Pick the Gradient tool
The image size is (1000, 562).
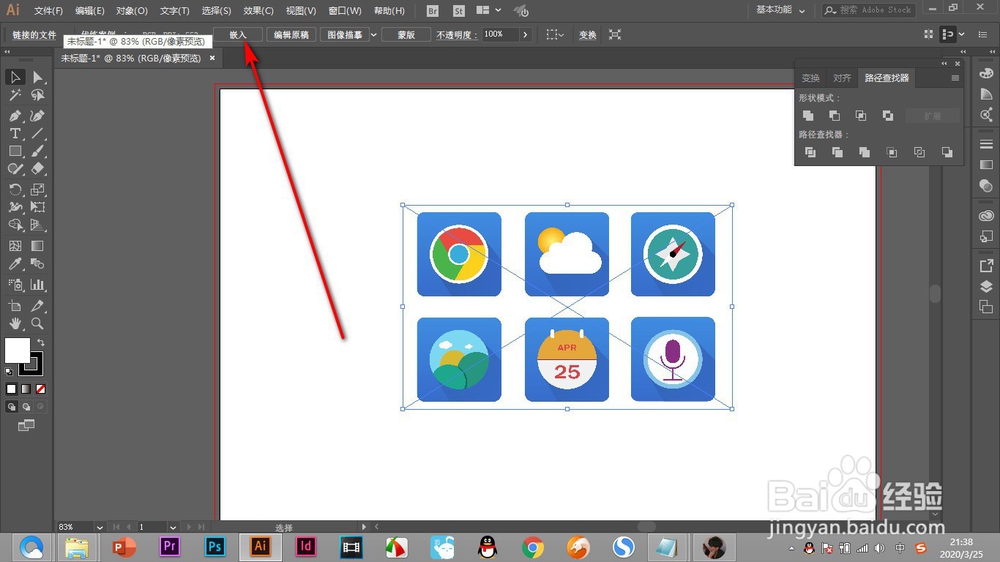[x=38, y=246]
